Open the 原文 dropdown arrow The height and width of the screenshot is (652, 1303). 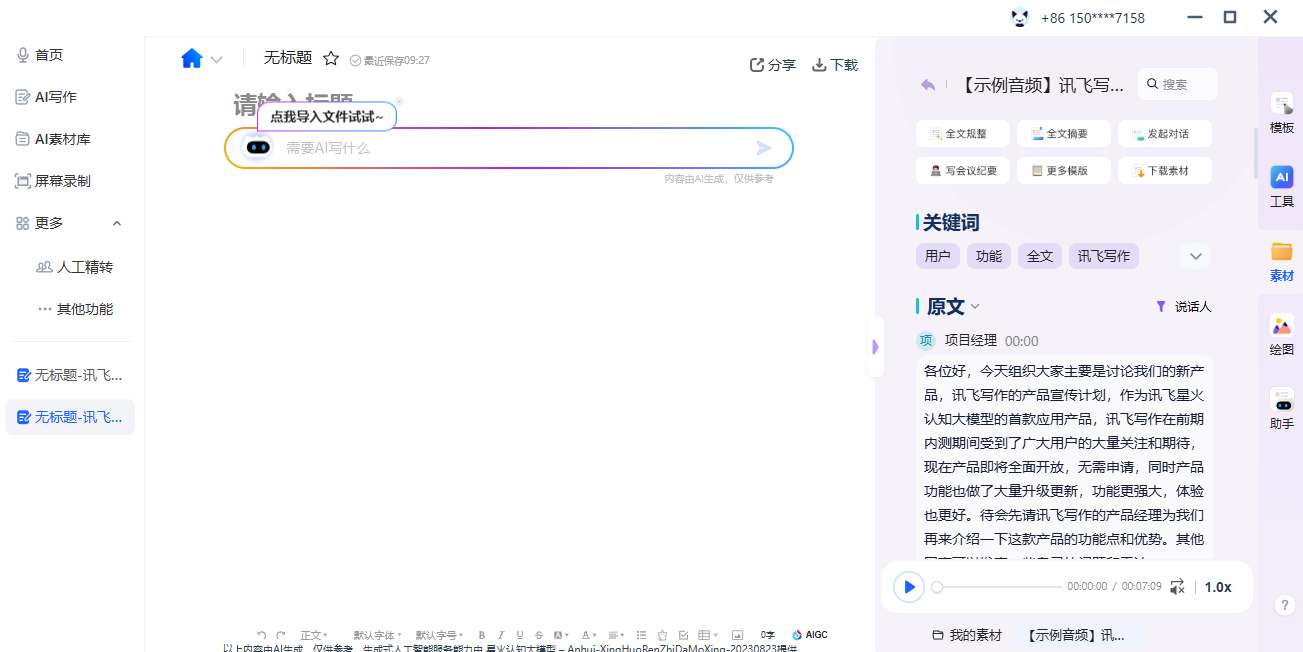point(975,307)
